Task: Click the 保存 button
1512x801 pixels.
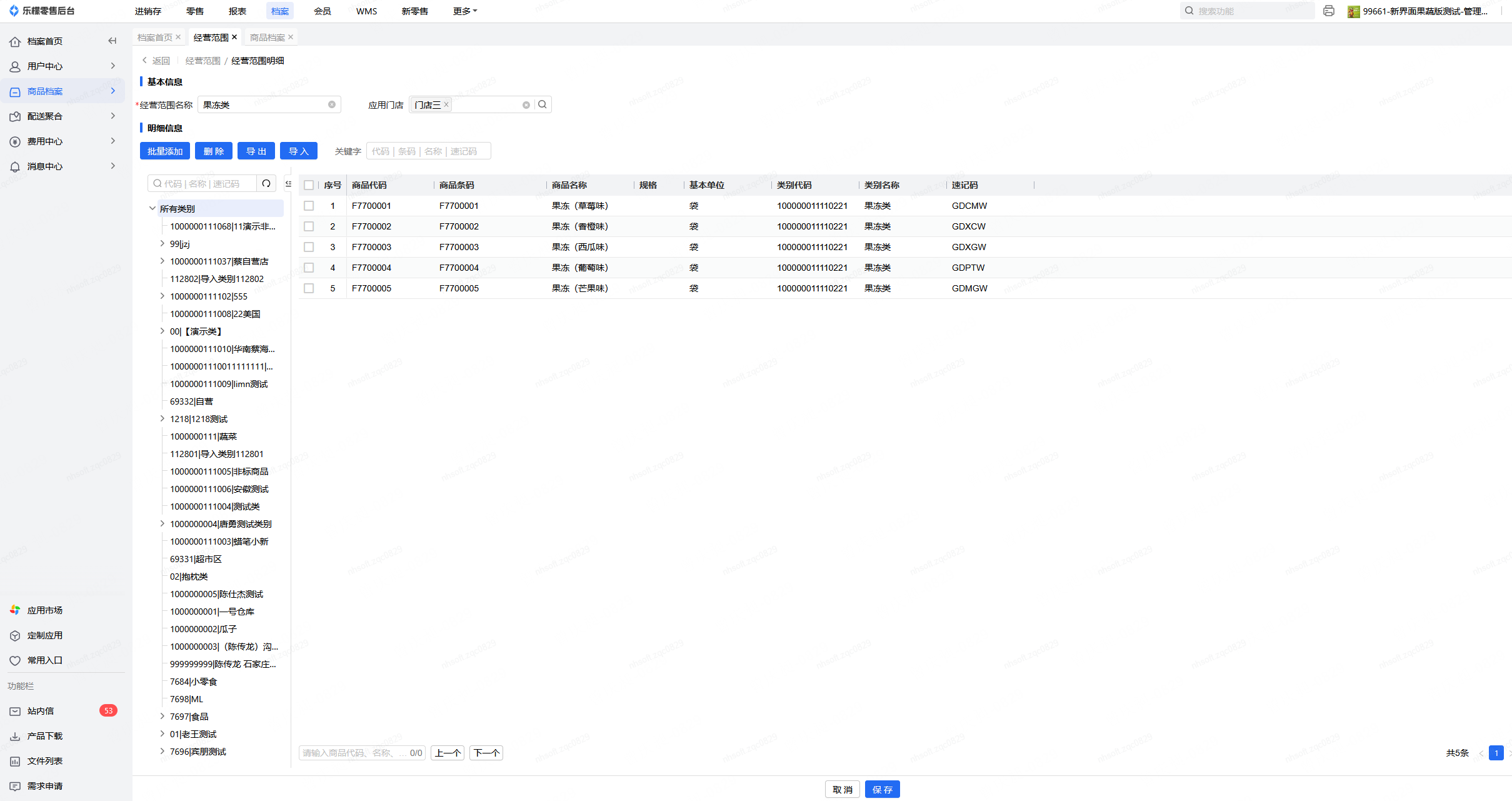Action: (882, 789)
